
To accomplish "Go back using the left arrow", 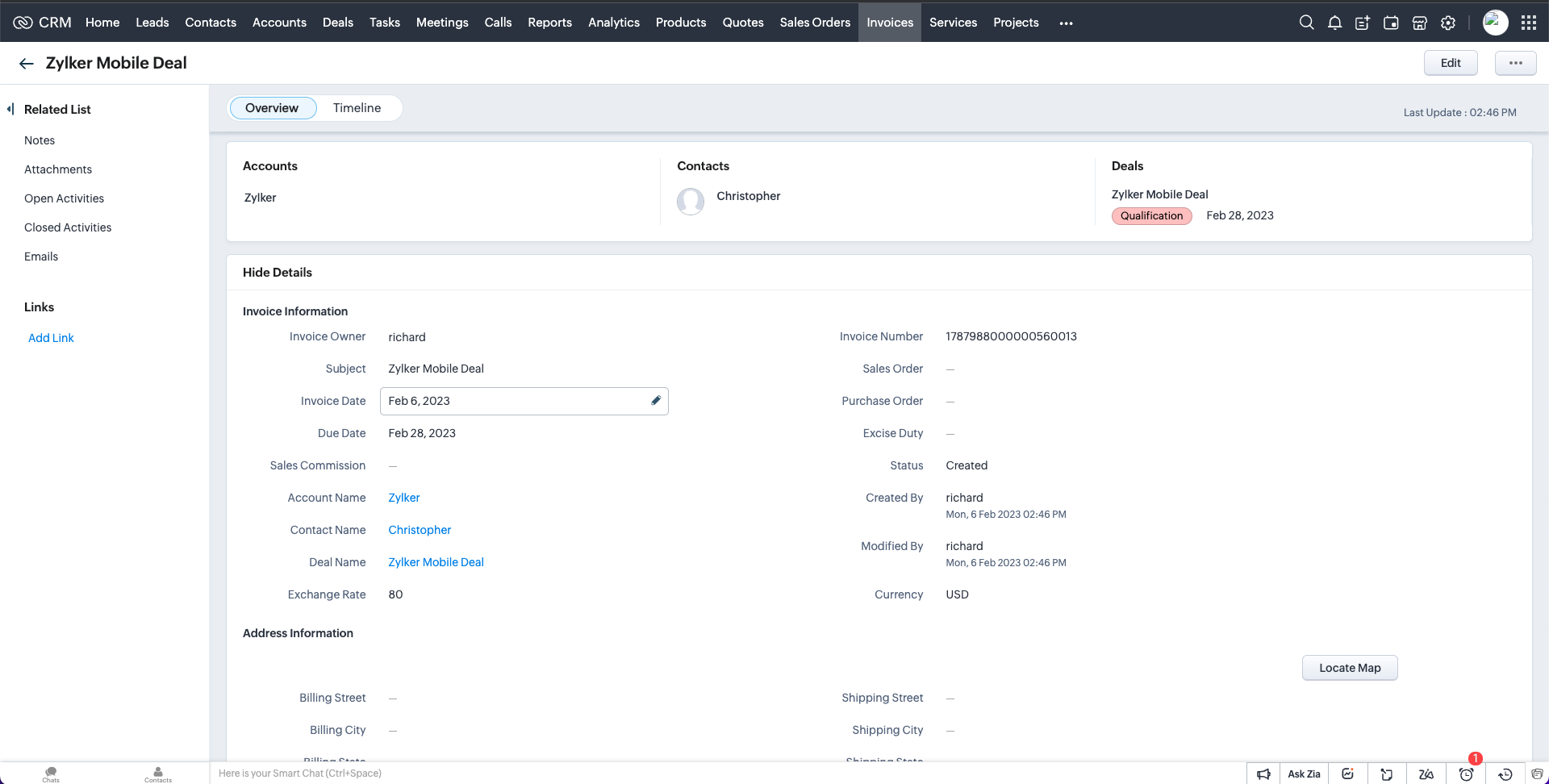I will pos(27,64).
